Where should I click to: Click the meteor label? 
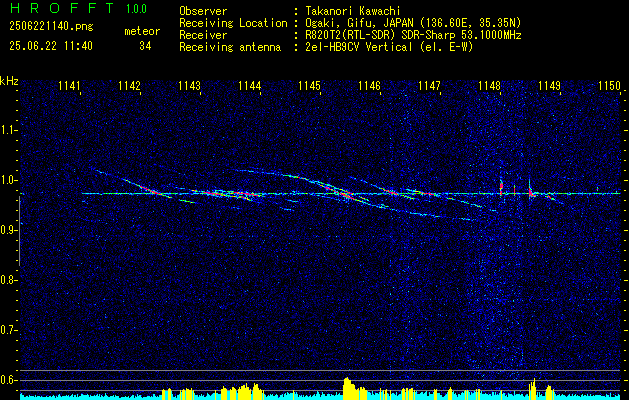tap(142, 31)
